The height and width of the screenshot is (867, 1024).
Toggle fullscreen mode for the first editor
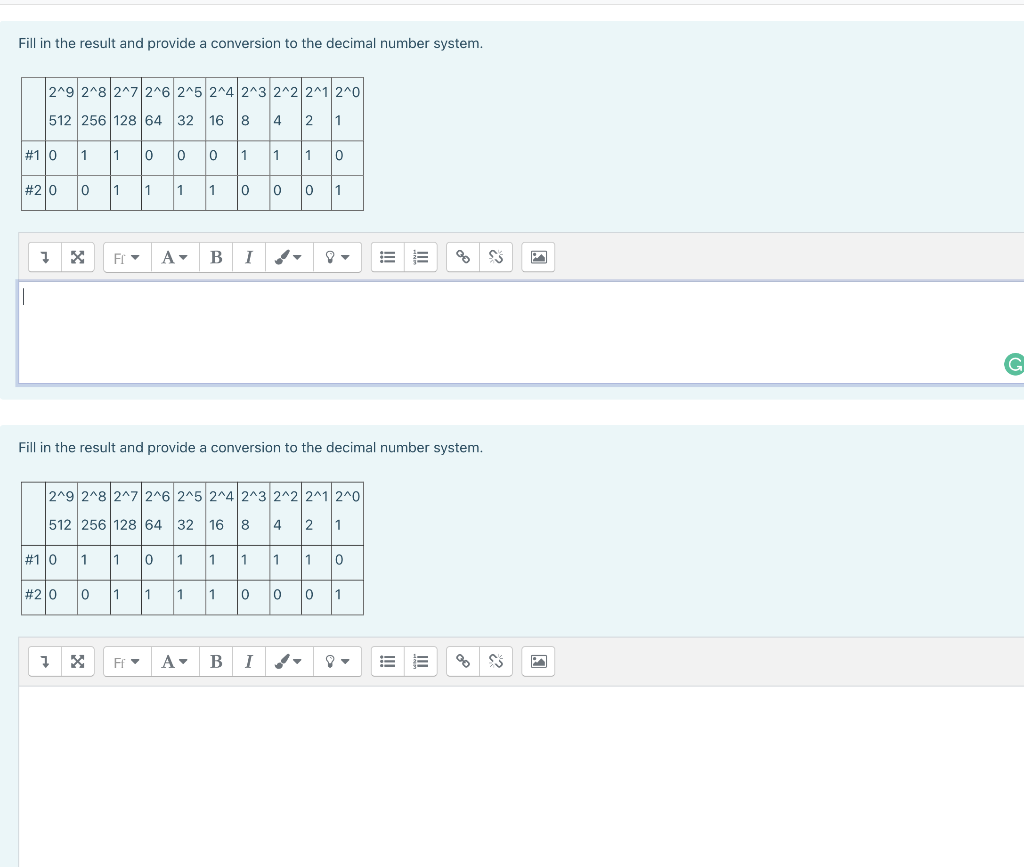click(77, 257)
